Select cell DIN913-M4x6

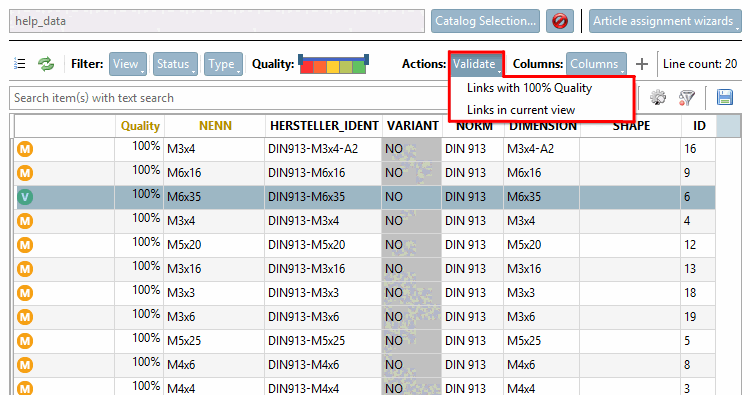pyautogui.click(x=323, y=365)
